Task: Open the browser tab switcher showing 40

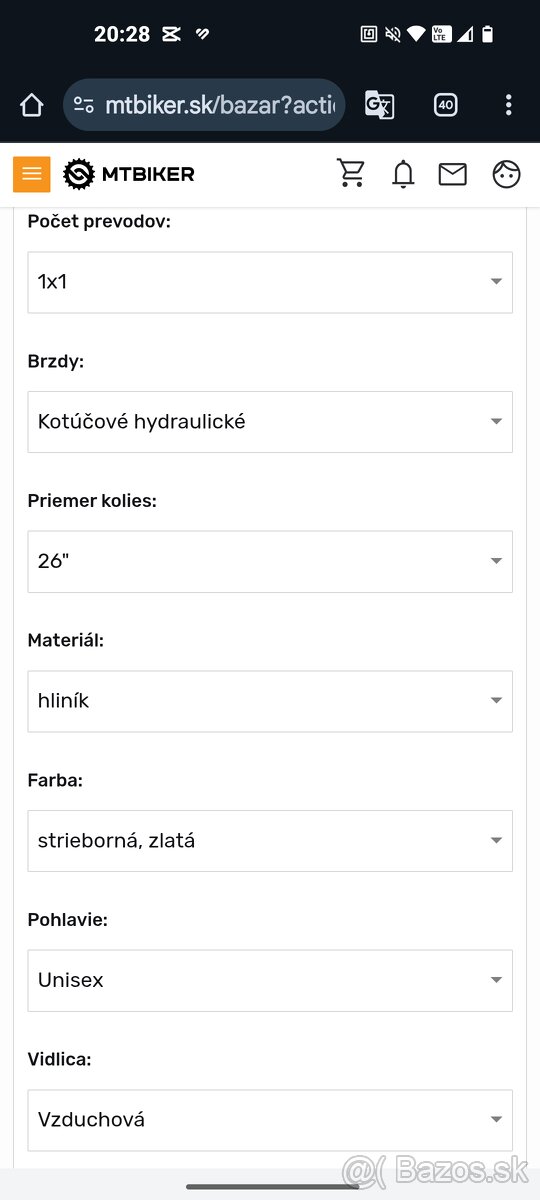Action: (x=446, y=105)
